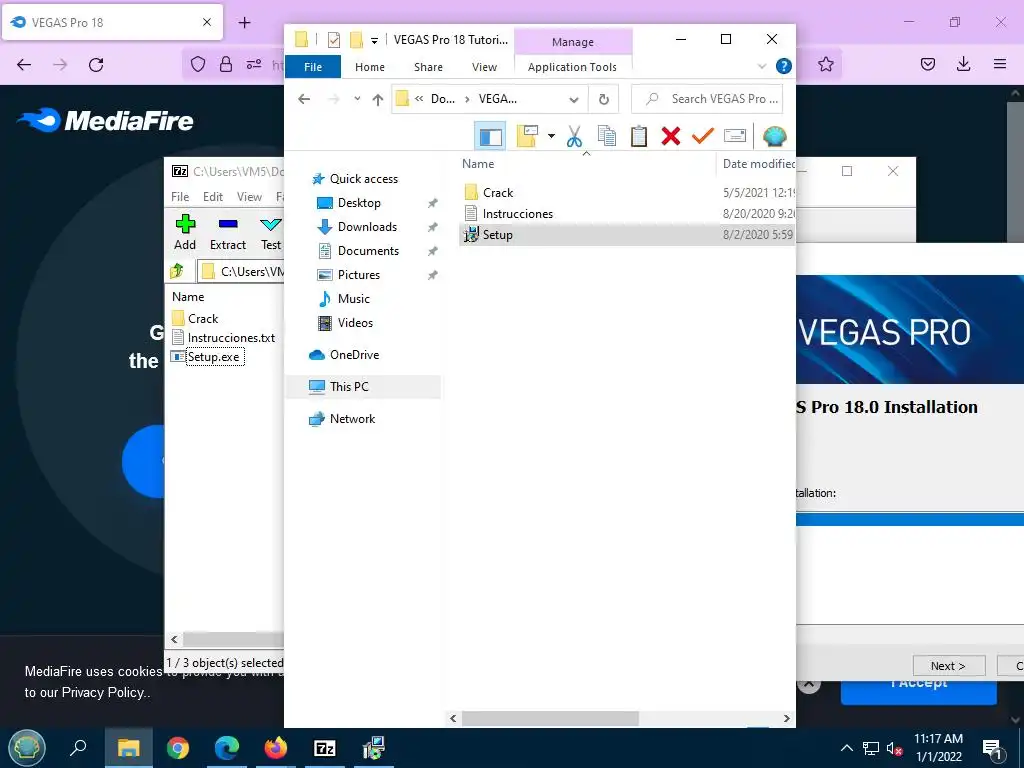Screen dimensions: 1024x768
Task: Bookmark page with Firefox star icon
Action: point(825,64)
